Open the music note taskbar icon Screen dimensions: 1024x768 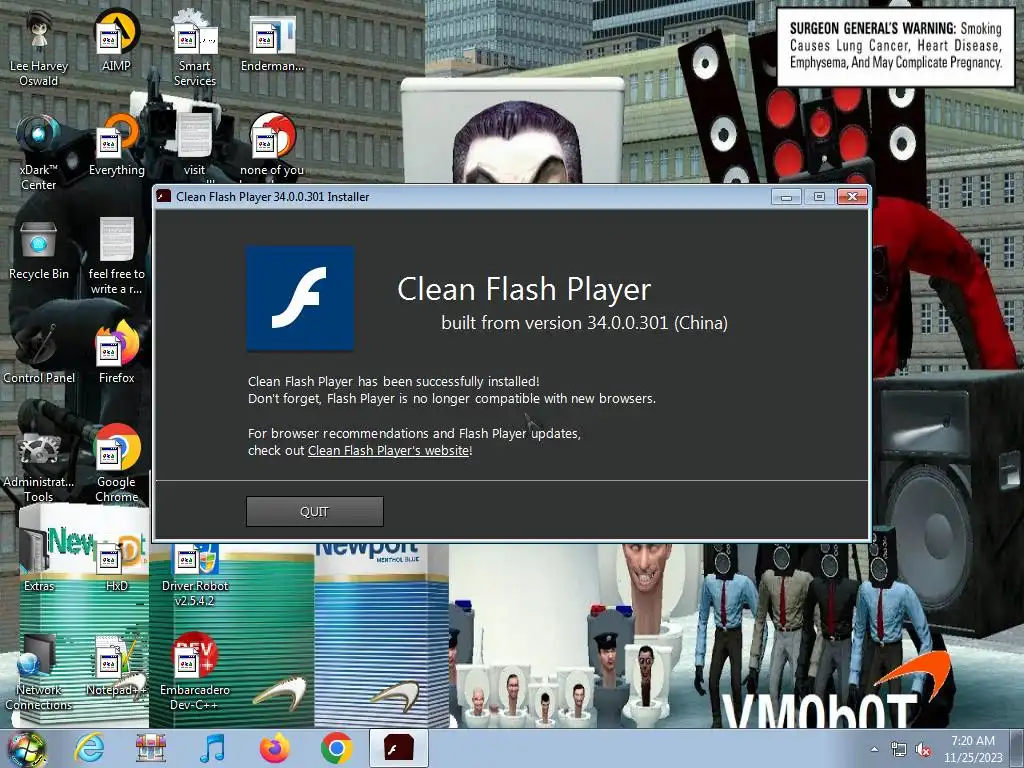point(212,748)
